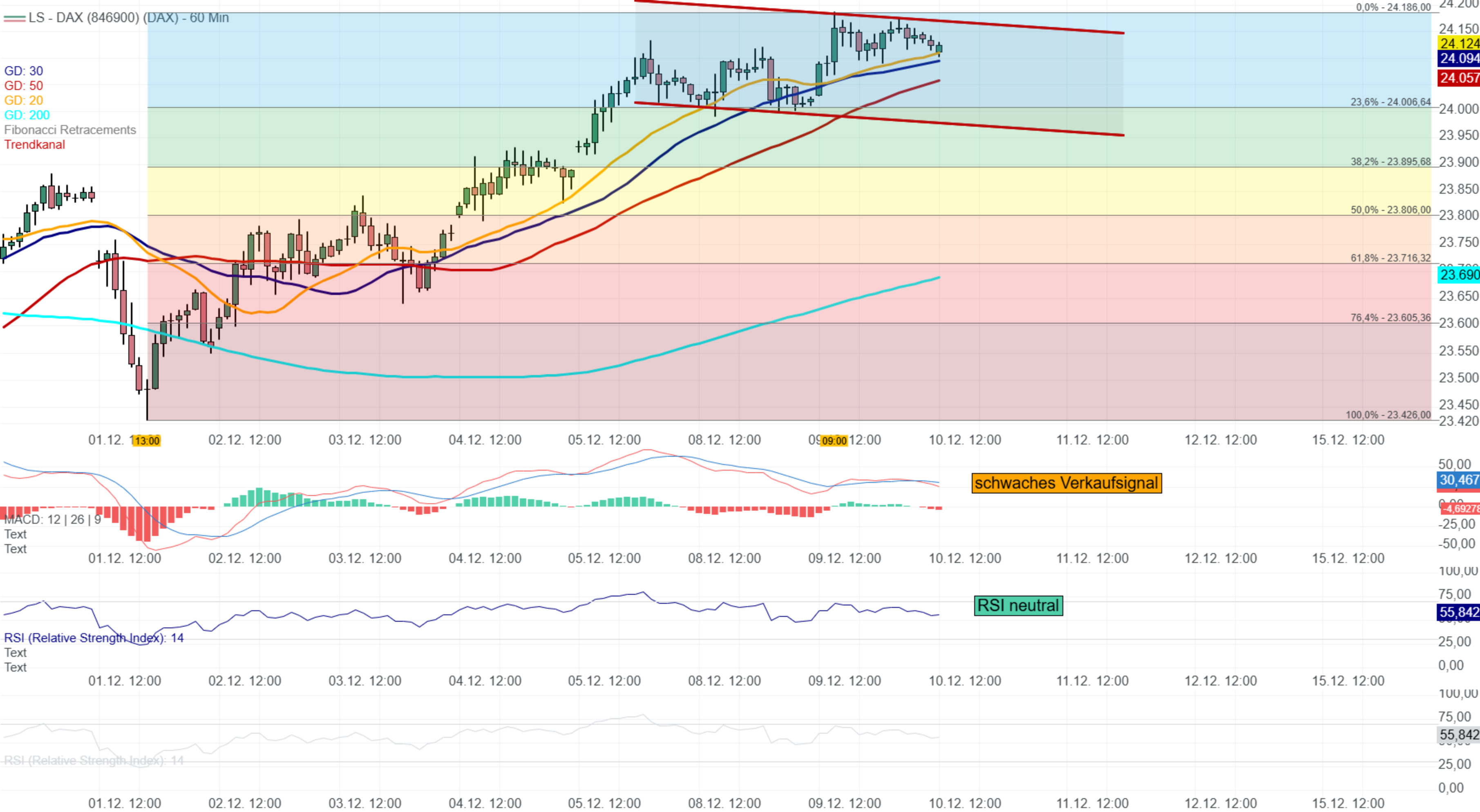This screenshot has width=1480, height=812.
Task: Click the blue 30,467 MACD value tag
Action: pos(1458,480)
